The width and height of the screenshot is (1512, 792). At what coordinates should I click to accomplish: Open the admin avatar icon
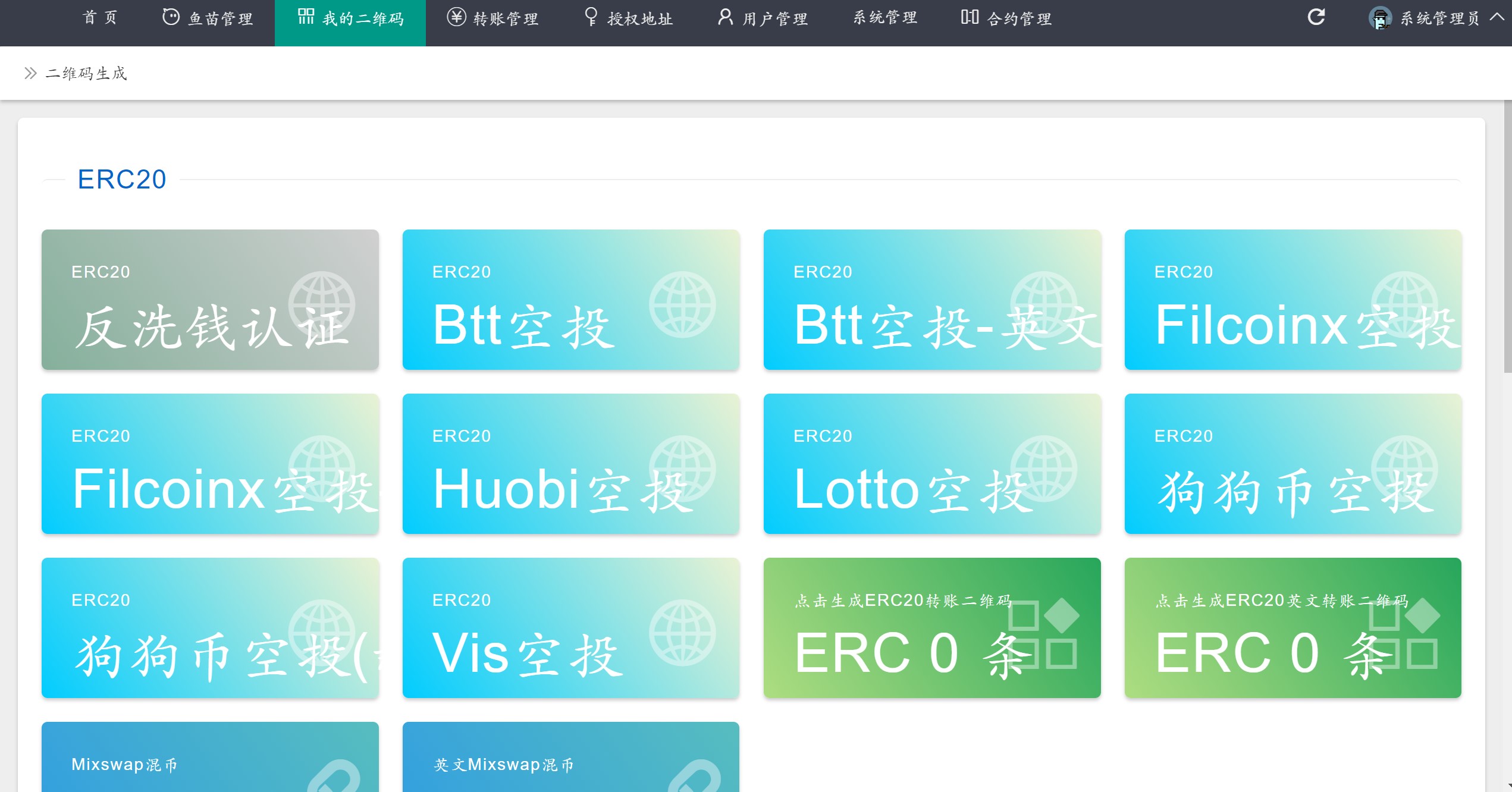point(1380,18)
